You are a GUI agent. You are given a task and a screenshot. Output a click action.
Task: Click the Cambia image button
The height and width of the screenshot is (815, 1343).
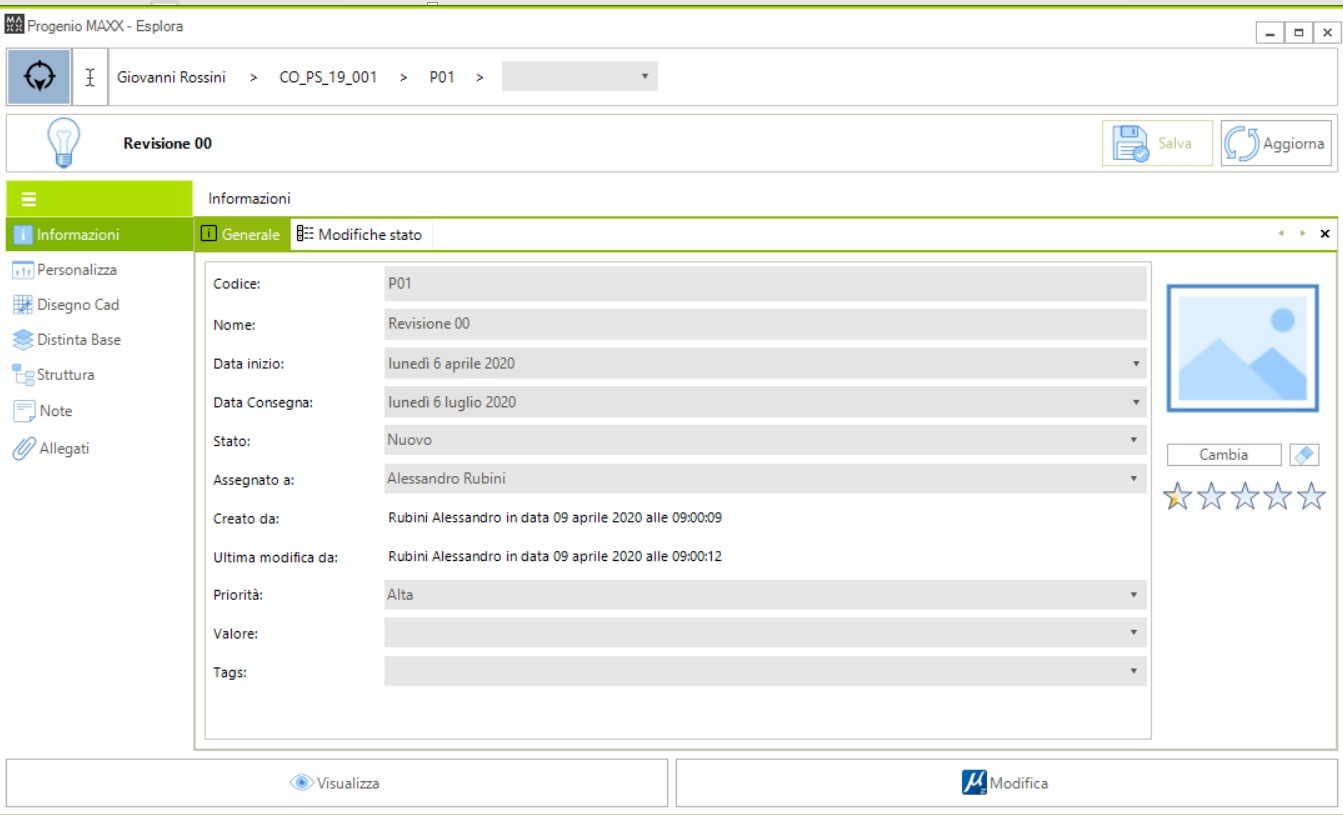click(x=1224, y=455)
